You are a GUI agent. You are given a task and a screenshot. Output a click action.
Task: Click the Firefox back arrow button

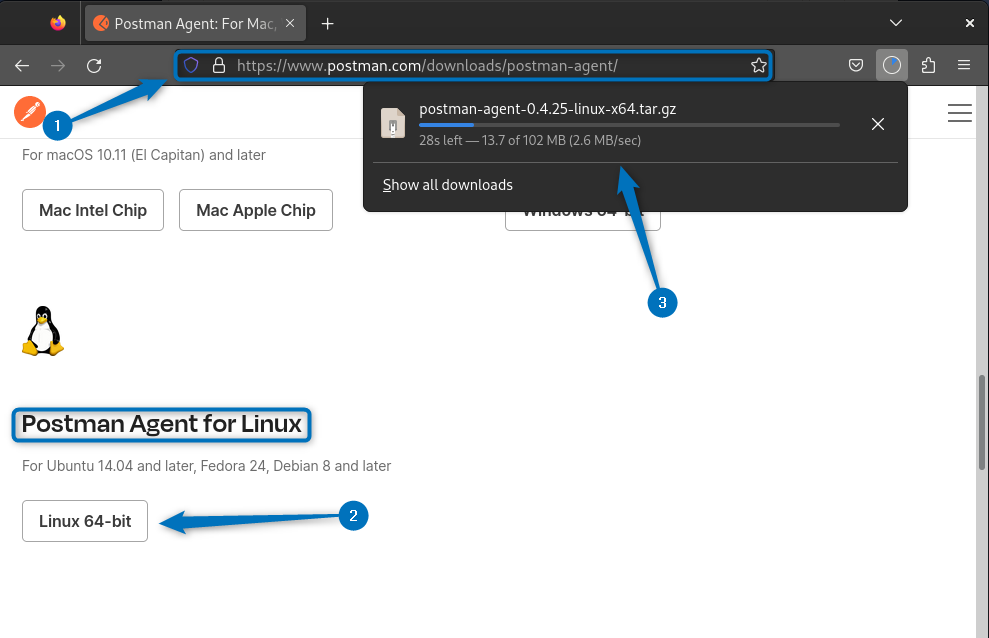(22, 66)
